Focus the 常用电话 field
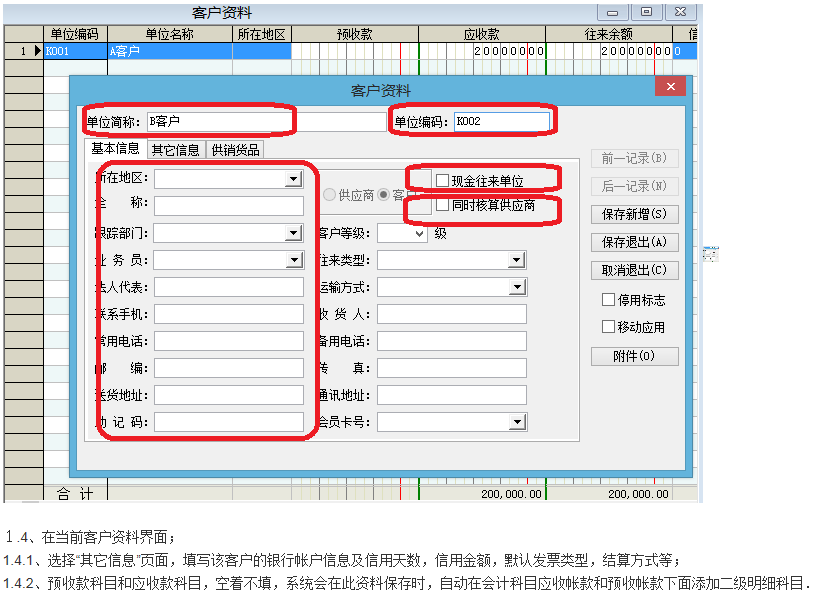819x595 pixels. coord(229,341)
